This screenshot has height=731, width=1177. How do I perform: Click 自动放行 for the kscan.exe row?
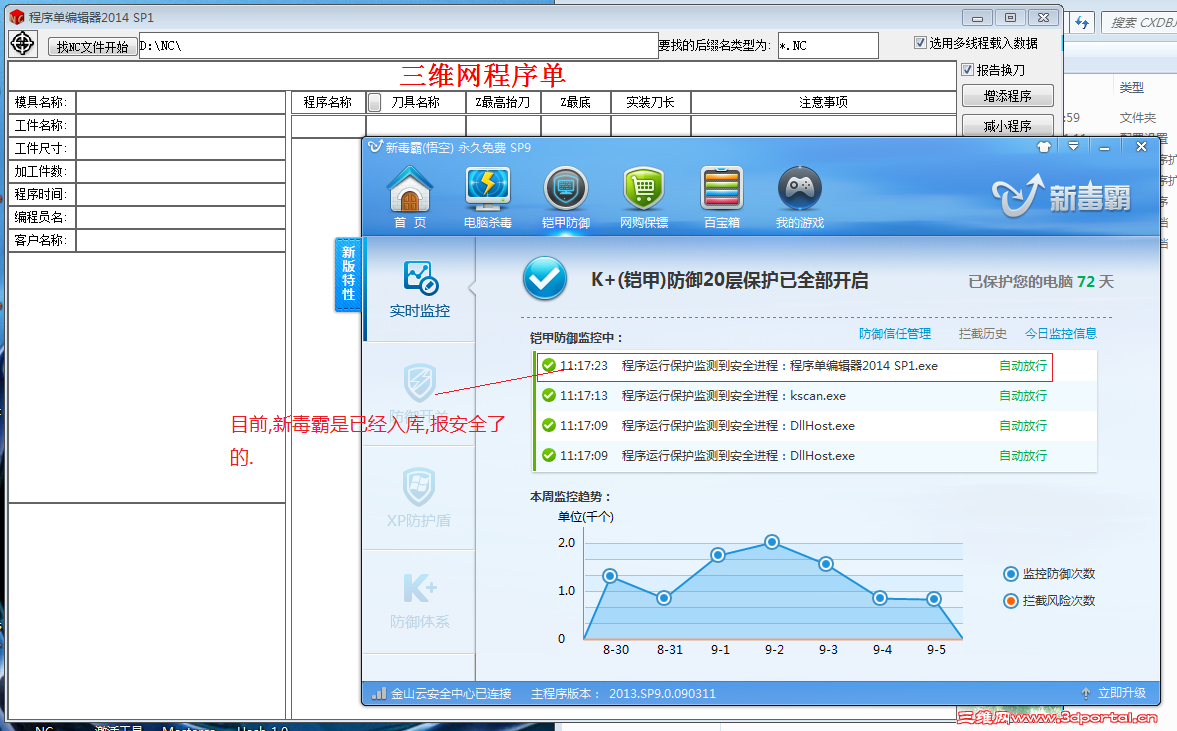pos(1022,396)
